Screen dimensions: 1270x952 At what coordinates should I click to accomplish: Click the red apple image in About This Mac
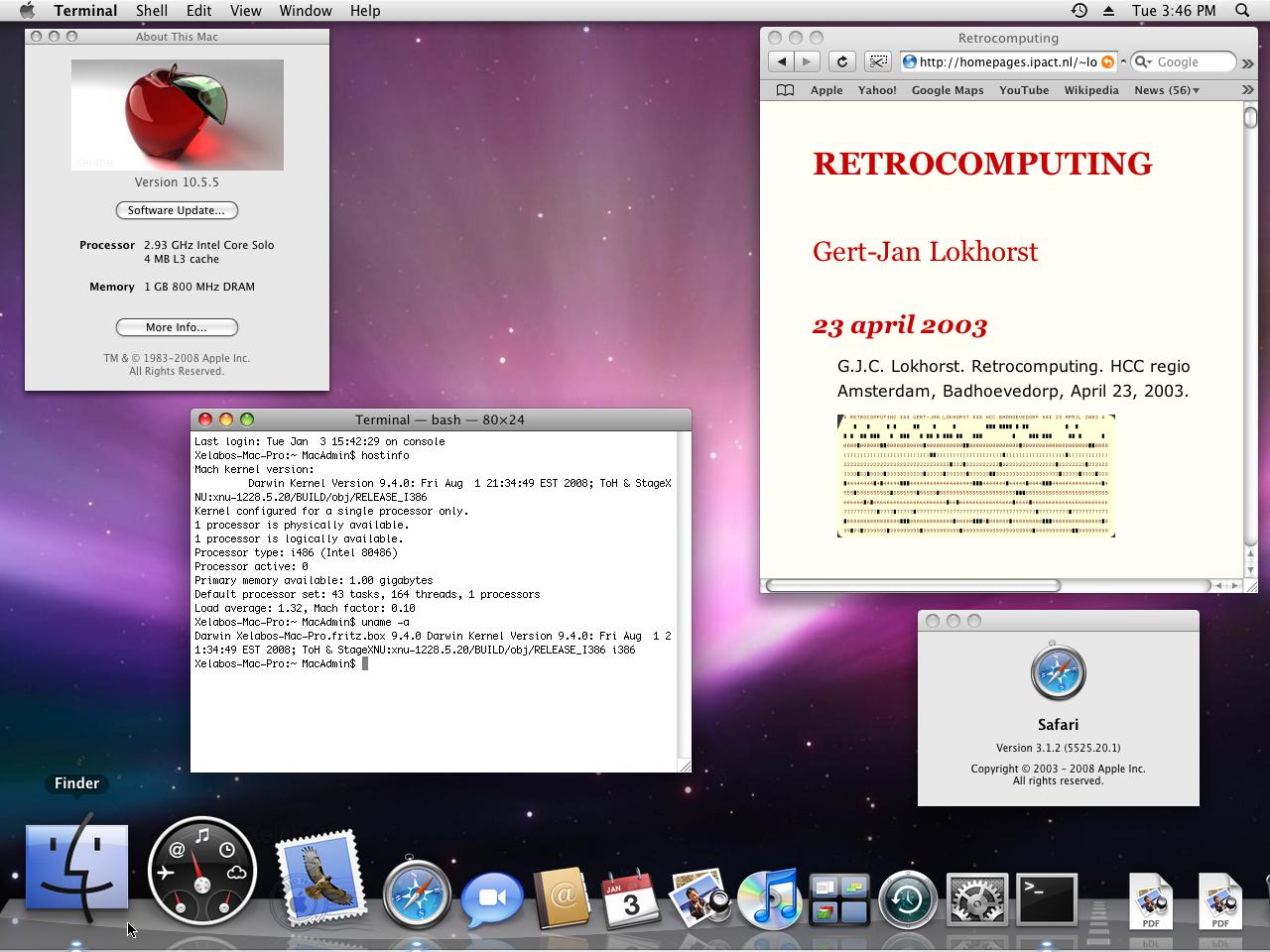[178, 115]
